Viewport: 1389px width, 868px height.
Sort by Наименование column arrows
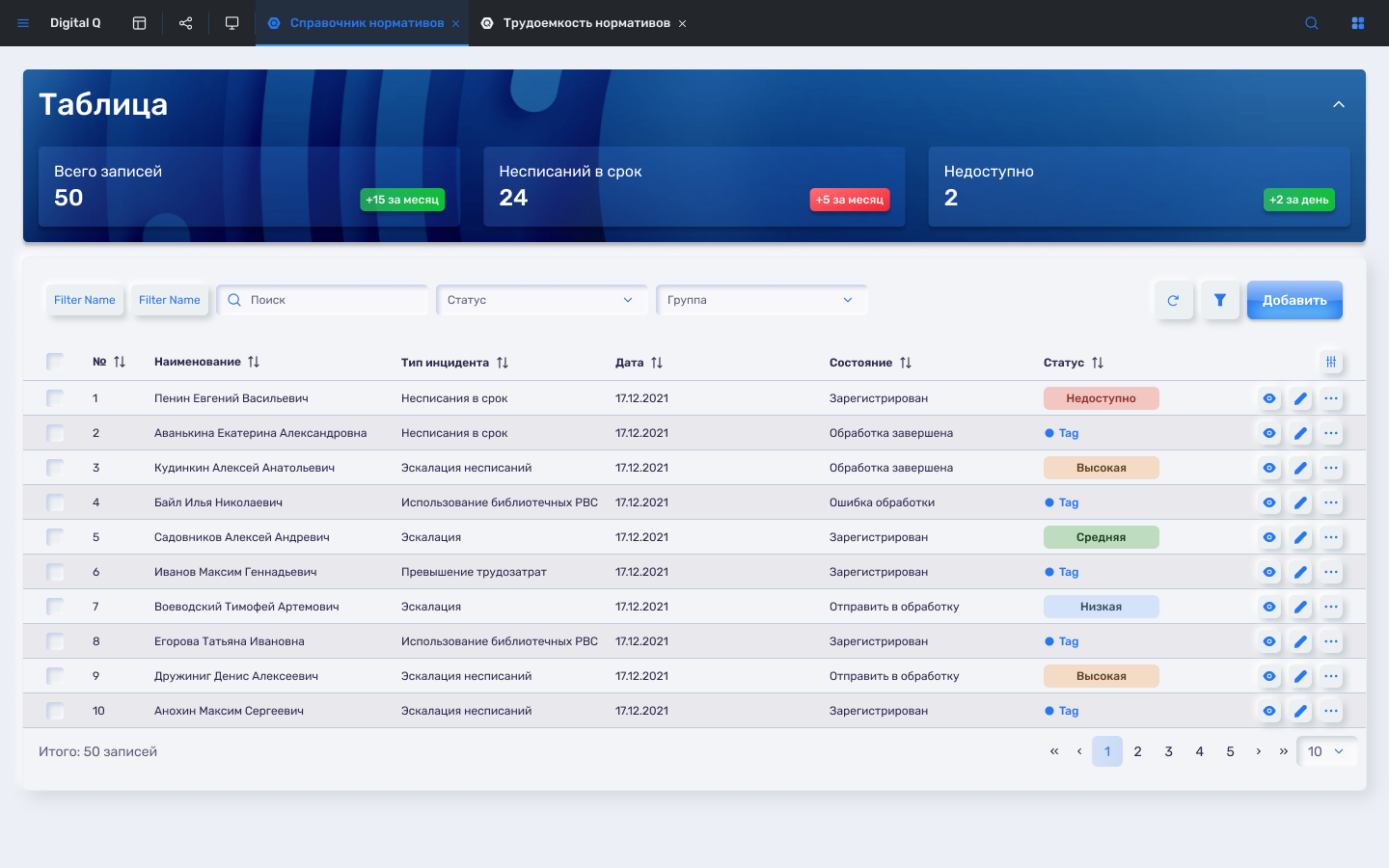click(254, 362)
